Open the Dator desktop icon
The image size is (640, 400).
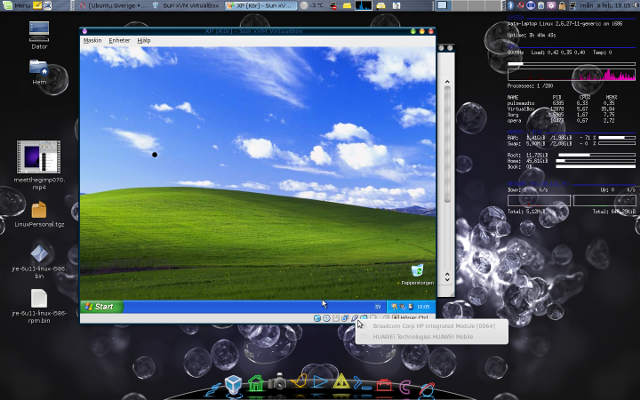coord(39,35)
